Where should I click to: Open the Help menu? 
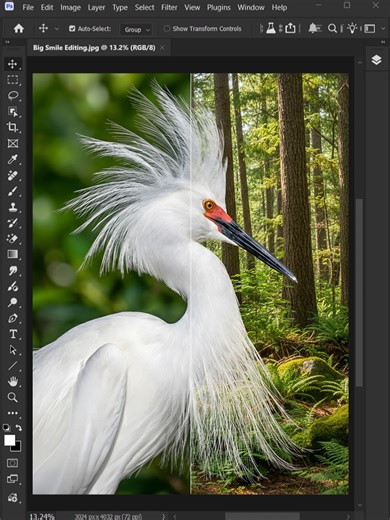279,7
